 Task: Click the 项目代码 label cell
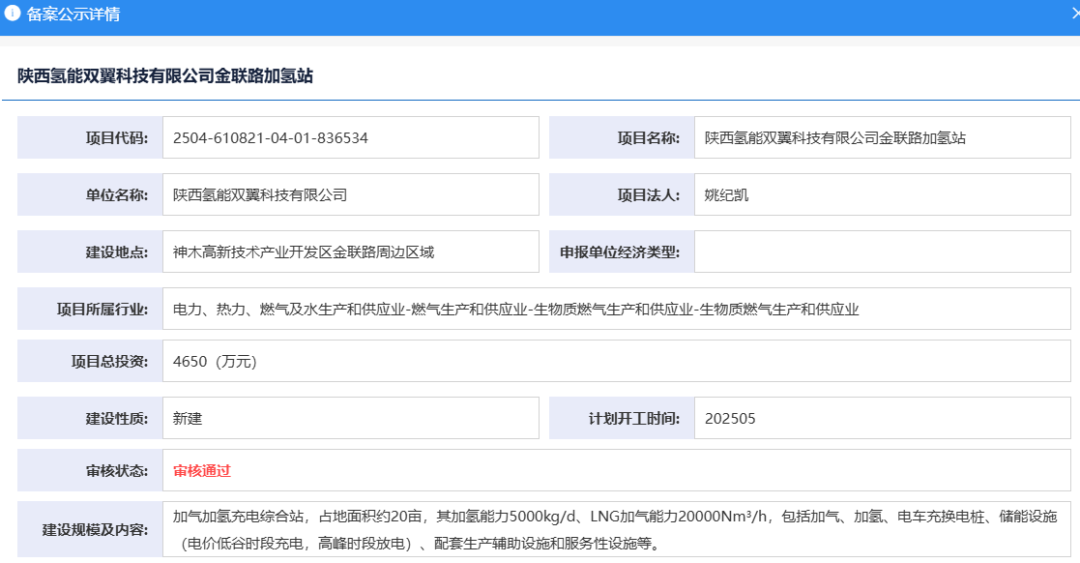pyautogui.click(x=90, y=138)
